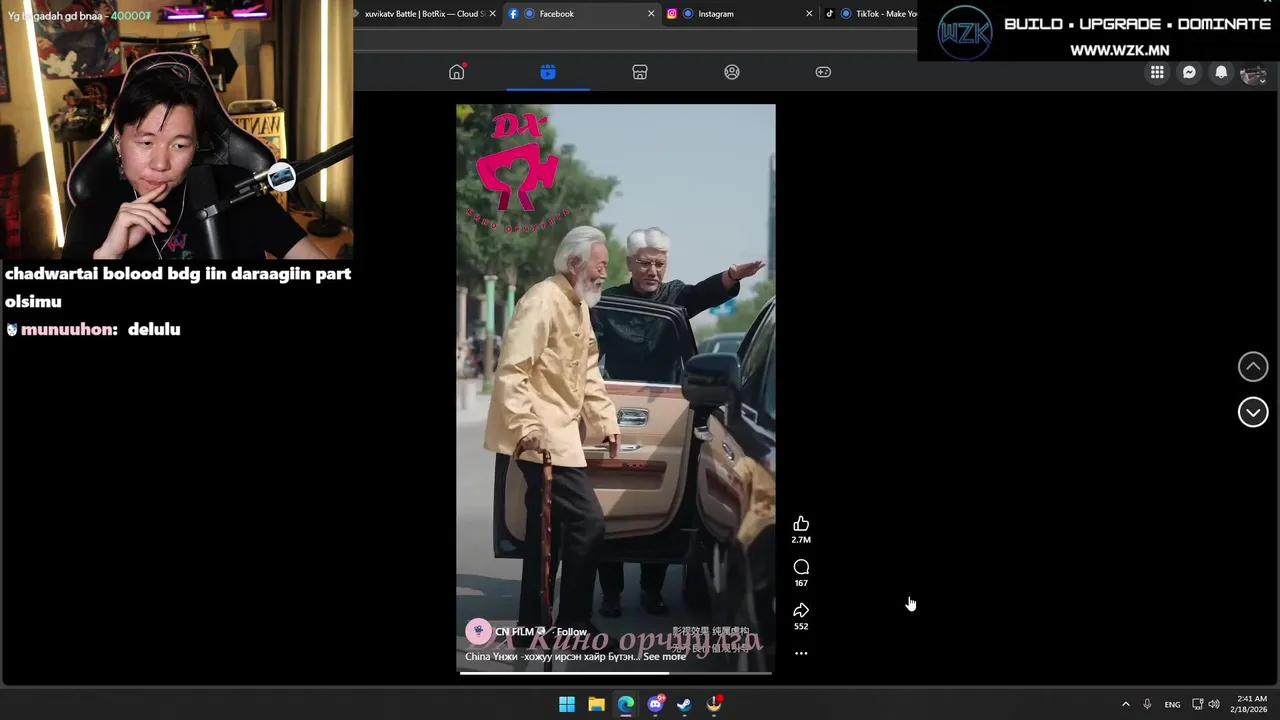Open the reel's three-dot options menu
The width and height of the screenshot is (1280, 720).
(x=801, y=653)
